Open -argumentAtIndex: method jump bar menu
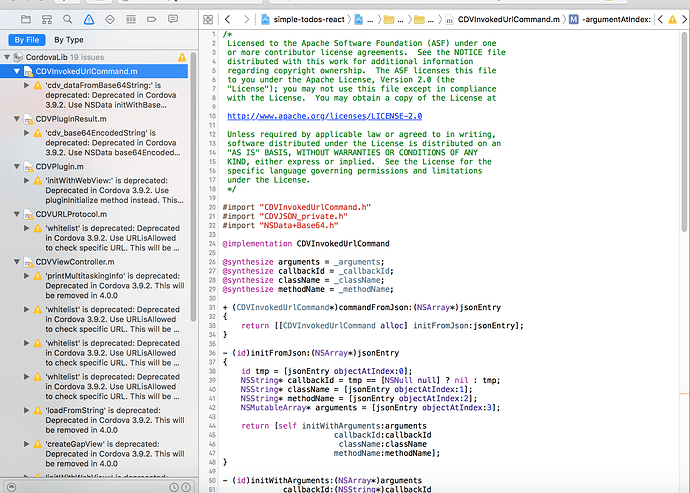 tap(610, 19)
